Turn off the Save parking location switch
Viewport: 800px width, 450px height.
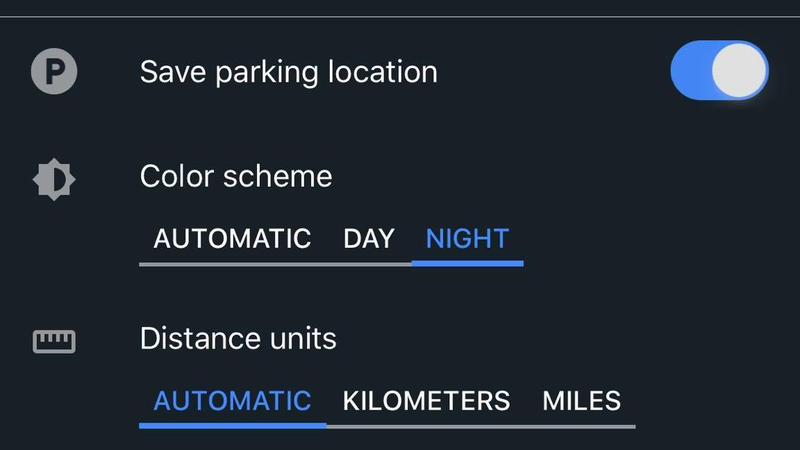(719, 70)
